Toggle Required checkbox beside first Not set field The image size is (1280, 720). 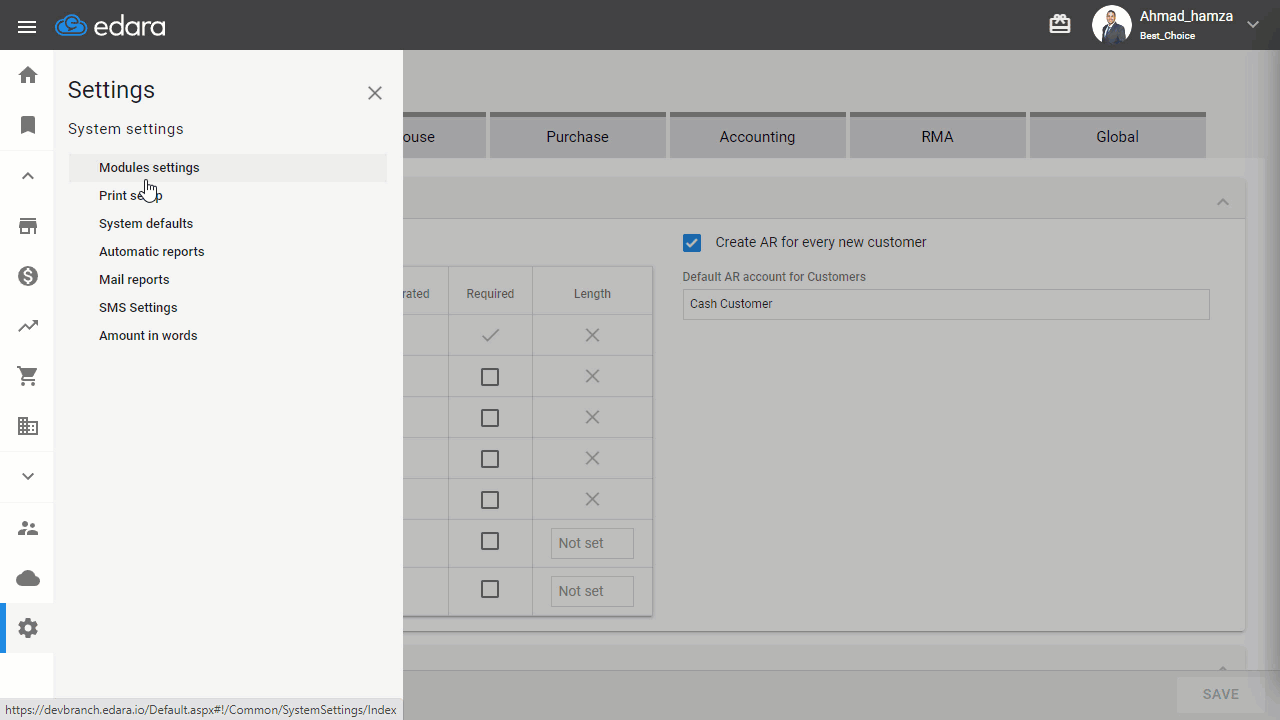(x=490, y=541)
